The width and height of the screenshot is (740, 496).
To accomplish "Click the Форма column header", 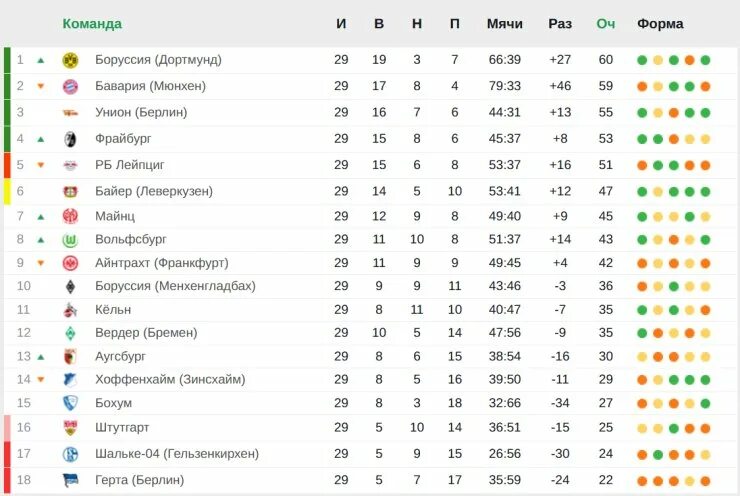I will tap(660, 24).
